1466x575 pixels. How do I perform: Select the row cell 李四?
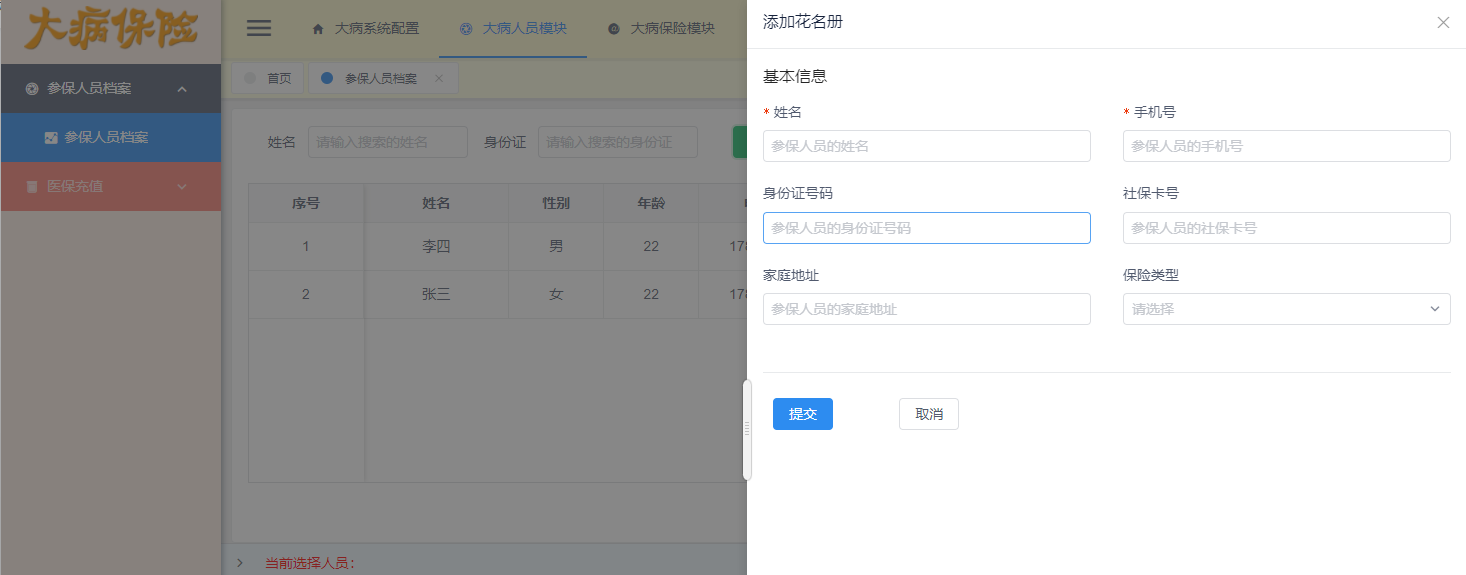click(437, 246)
